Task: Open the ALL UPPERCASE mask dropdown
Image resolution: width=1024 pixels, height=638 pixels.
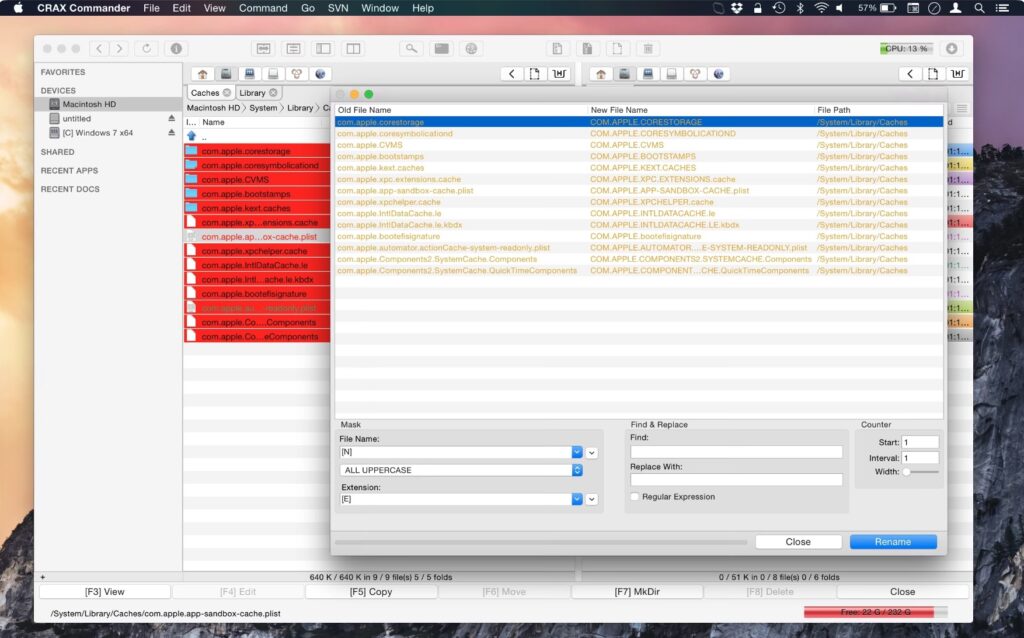Action: [578, 470]
